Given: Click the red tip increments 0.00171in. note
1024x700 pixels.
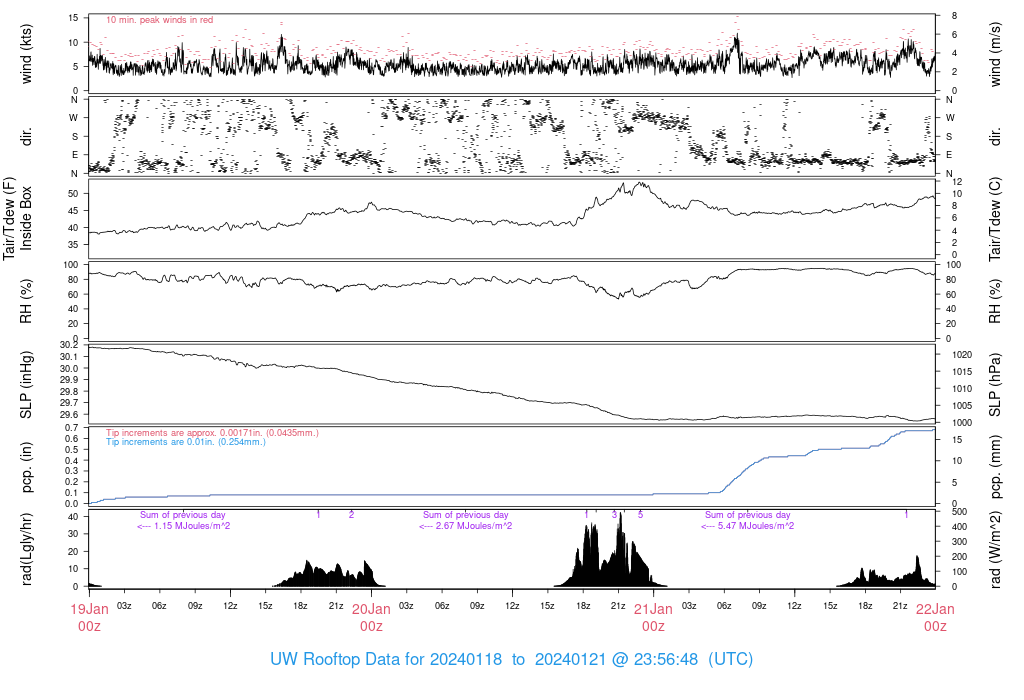Looking at the screenshot, I should 212,432.
